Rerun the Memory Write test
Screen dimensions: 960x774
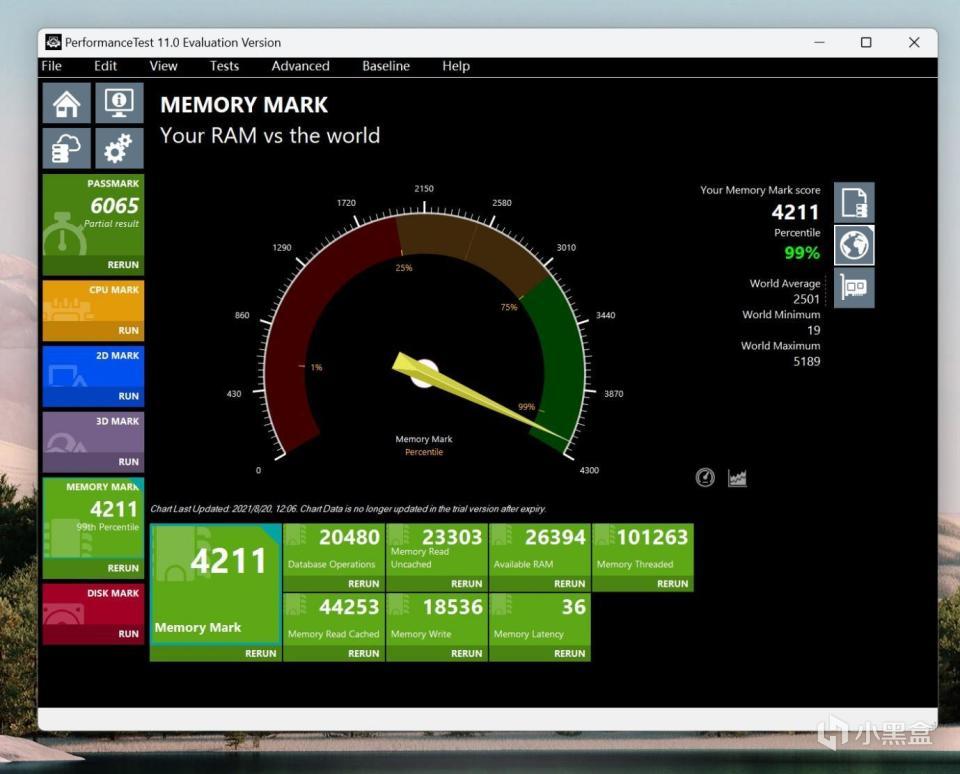[467, 653]
